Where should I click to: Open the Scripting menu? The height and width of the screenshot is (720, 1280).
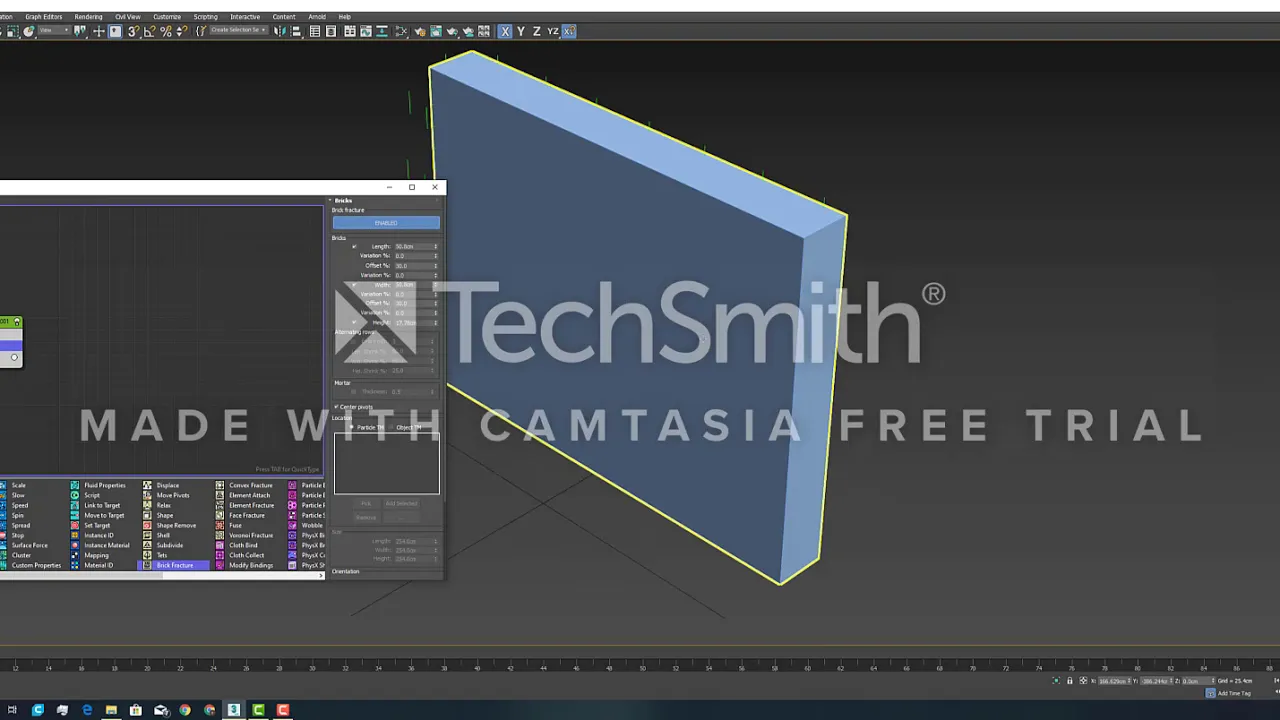click(205, 17)
